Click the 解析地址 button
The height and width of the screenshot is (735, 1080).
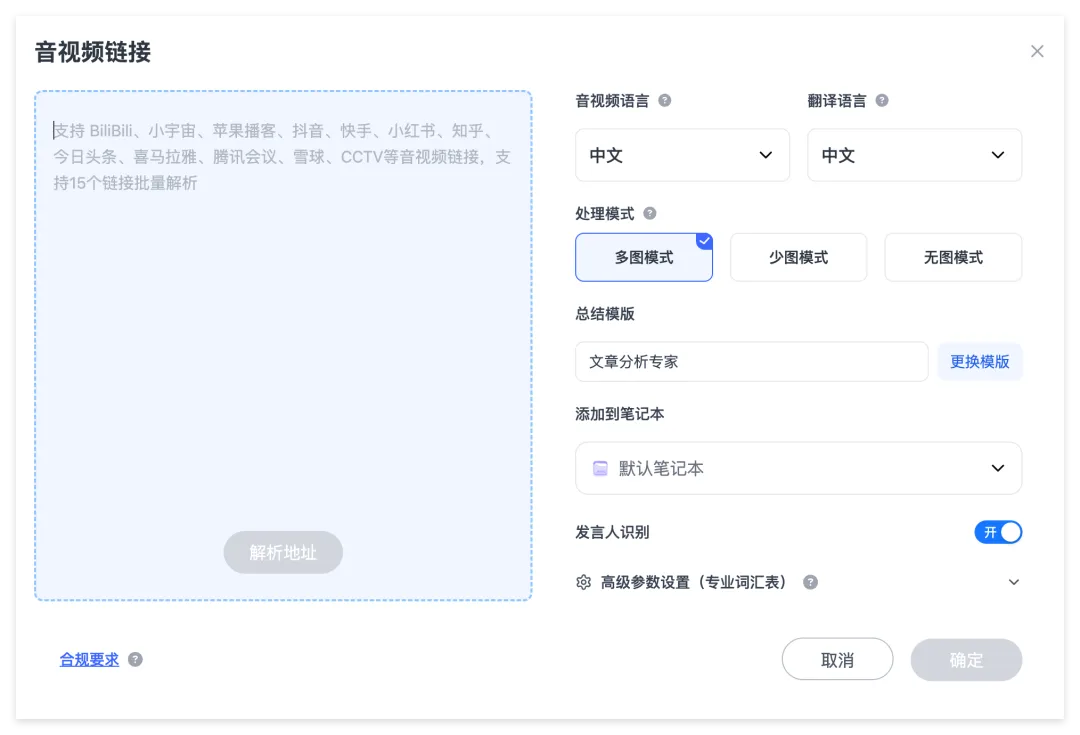tap(283, 552)
